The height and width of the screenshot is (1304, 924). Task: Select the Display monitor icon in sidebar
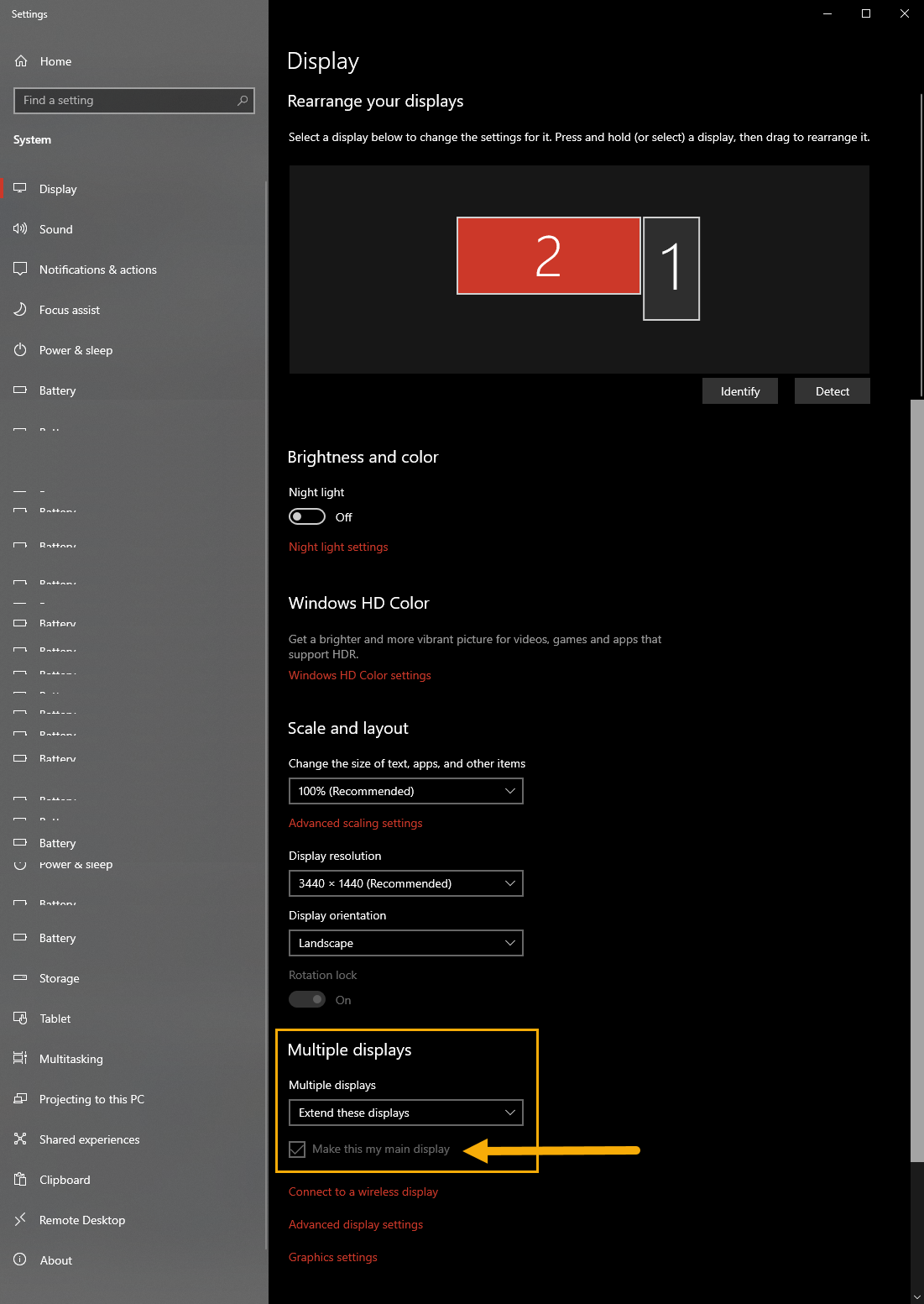(x=20, y=189)
